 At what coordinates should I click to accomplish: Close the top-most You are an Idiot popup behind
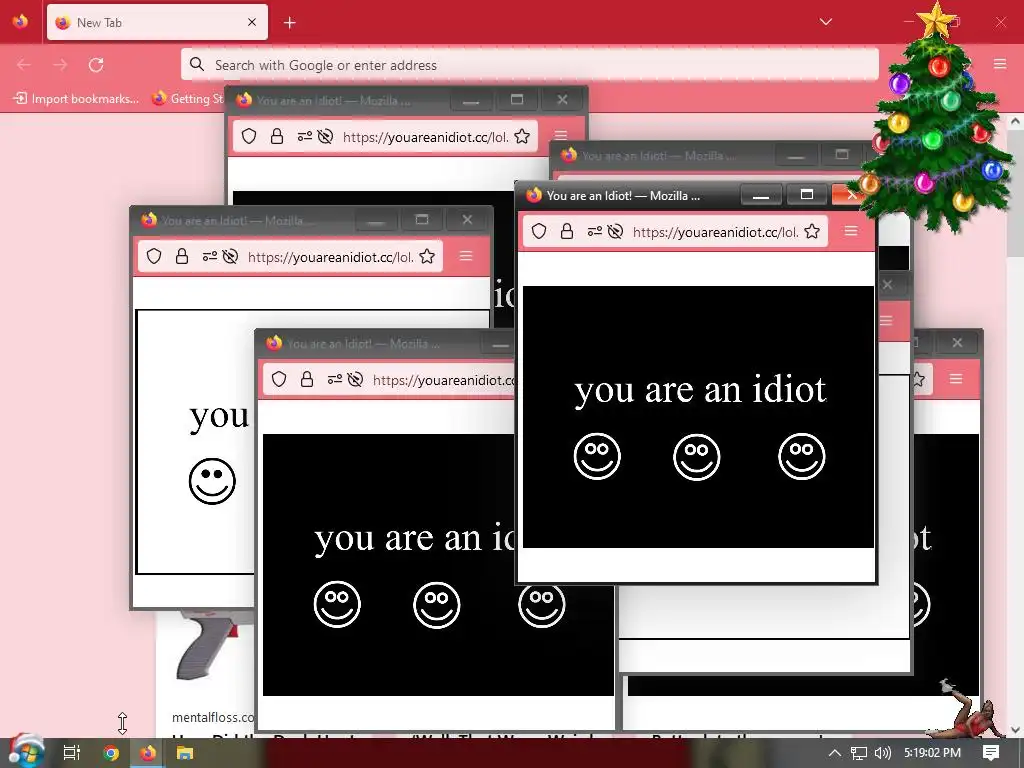click(x=562, y=99)
